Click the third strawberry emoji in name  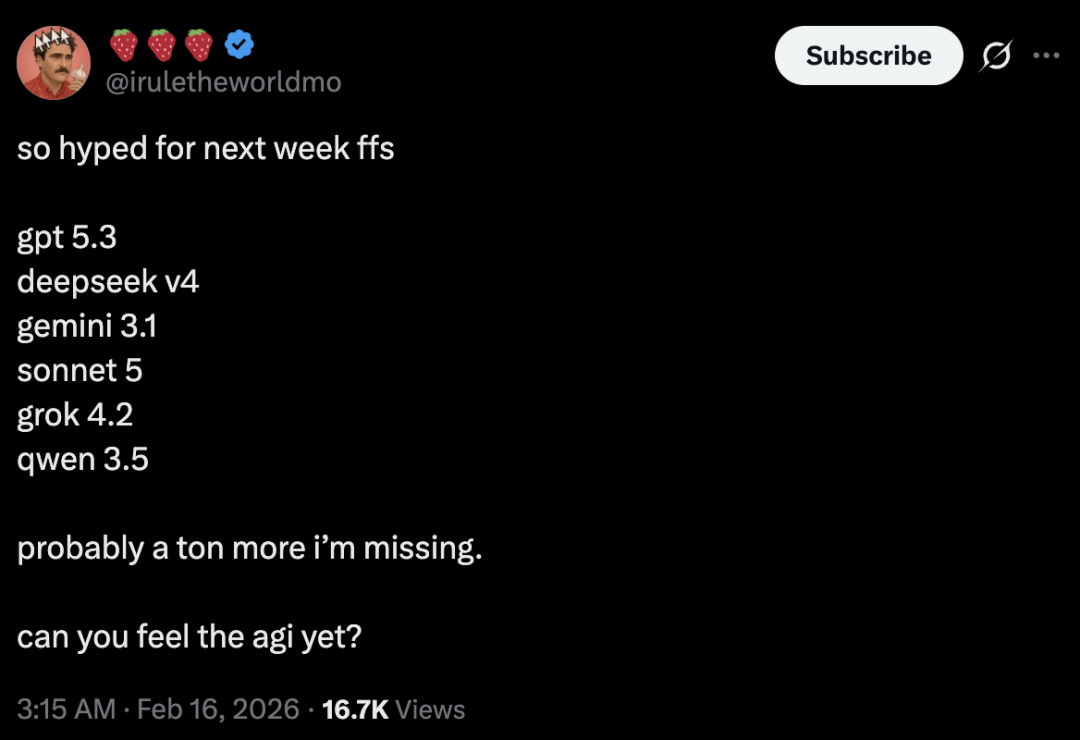coord(200,44)
